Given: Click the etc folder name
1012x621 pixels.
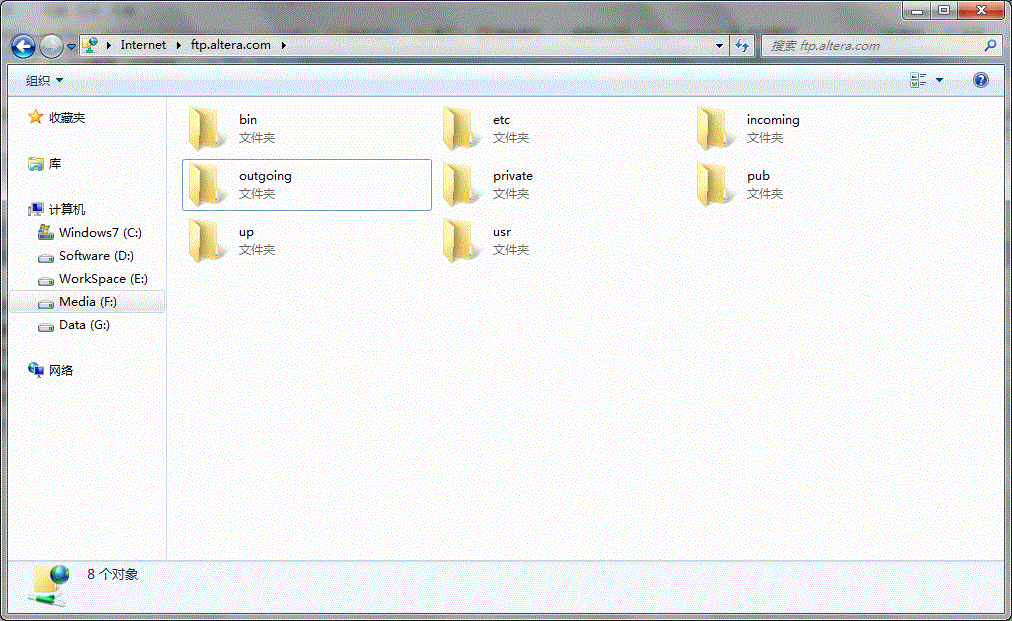Looking at the screenshot, I should pyautogui.click(x=501, y=119).
